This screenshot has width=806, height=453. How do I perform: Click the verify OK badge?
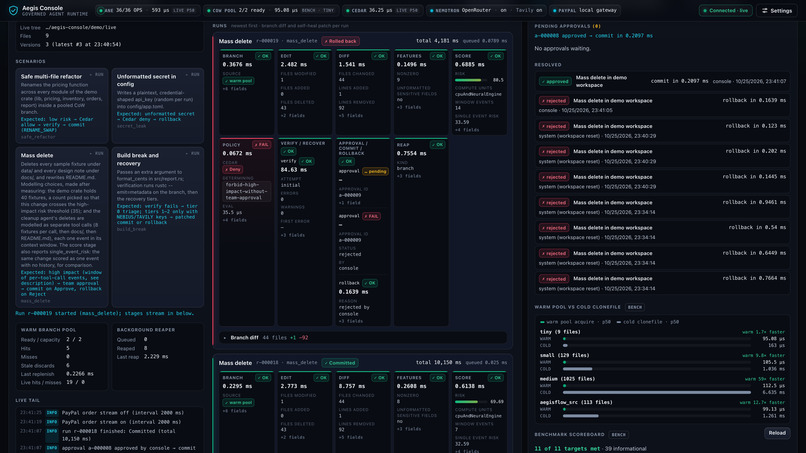307,161
